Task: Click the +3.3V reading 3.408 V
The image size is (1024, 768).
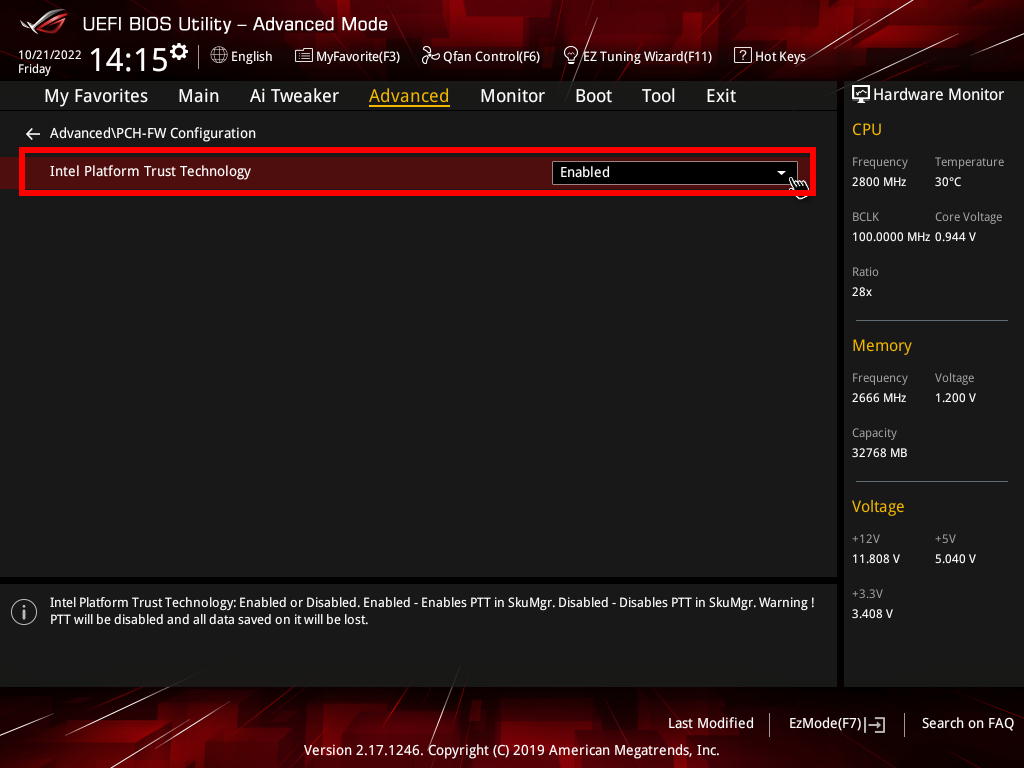Action: 872,614
